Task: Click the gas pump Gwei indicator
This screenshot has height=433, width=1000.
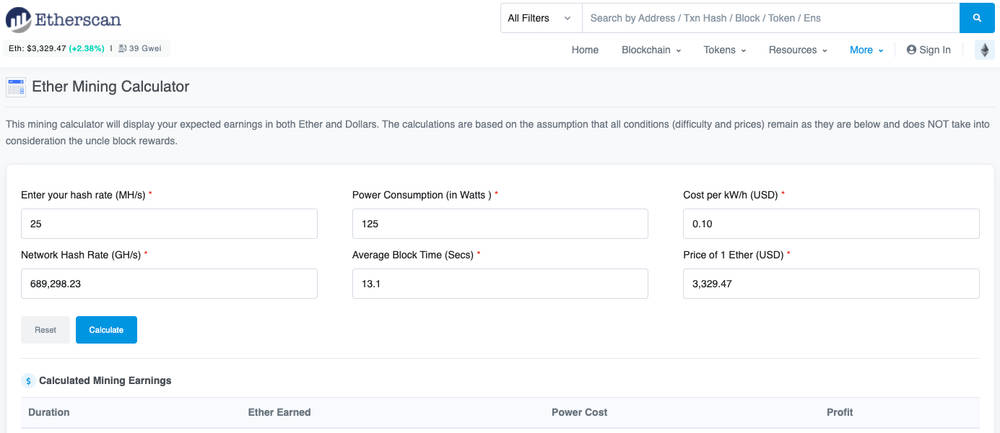Action: point(141,48)
